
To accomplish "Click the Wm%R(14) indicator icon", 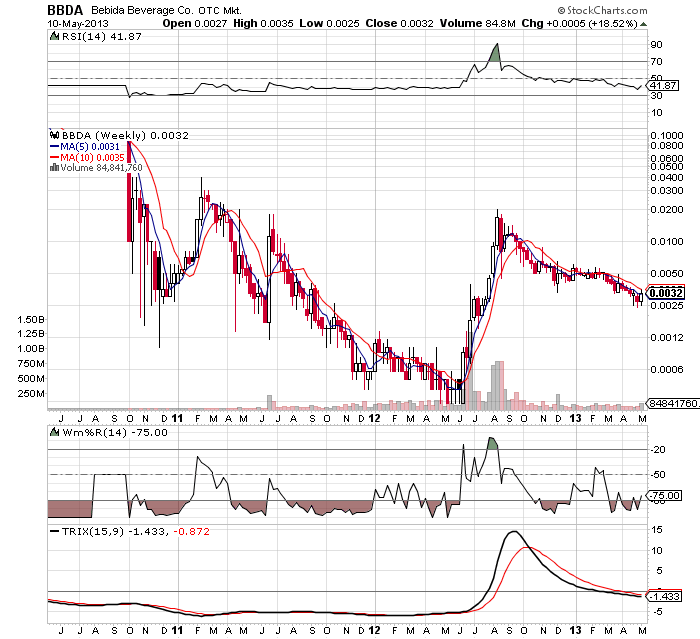I will tap(54, 432).
